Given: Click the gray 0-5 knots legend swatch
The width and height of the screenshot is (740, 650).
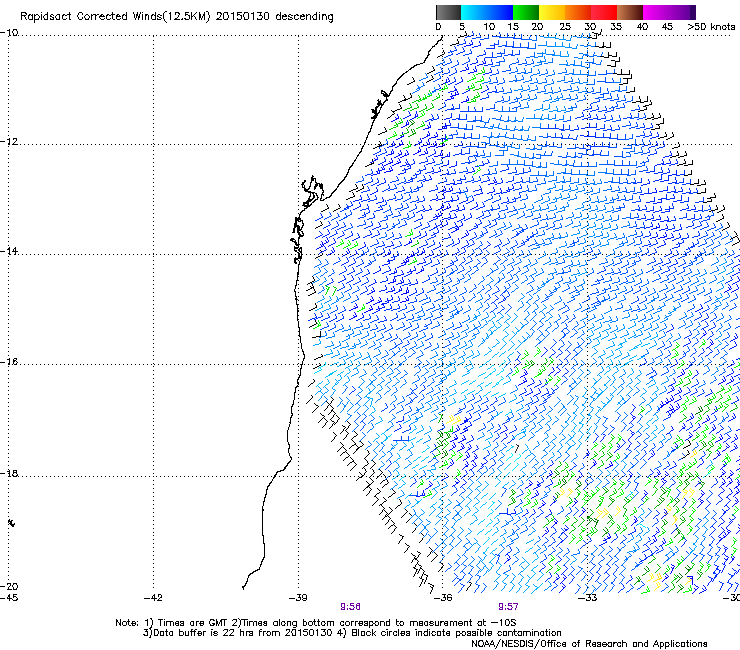Looking at the screenshot, I should [x=448, y=12].
